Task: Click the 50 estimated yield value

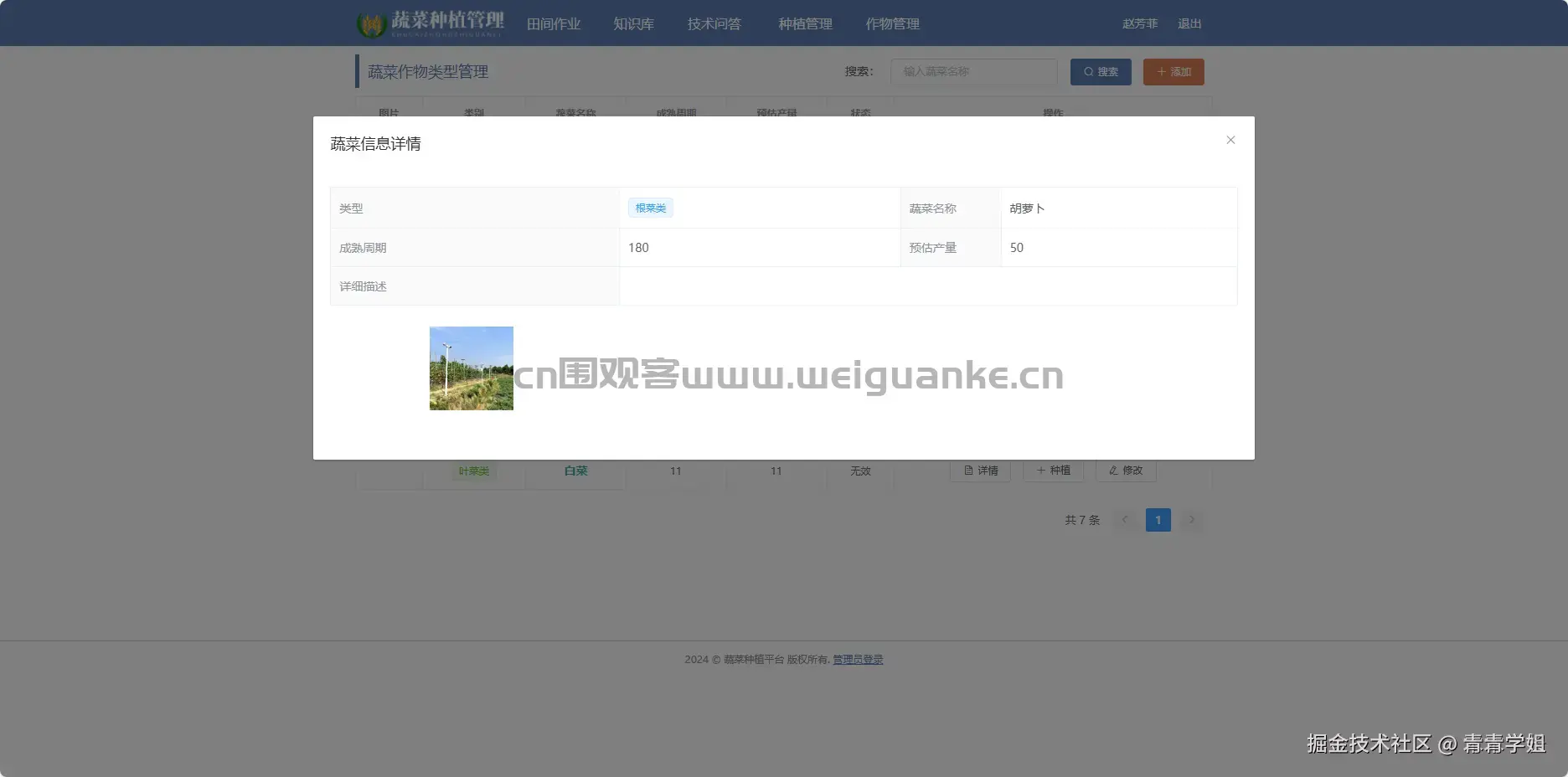Action: [x=1017, y=248]
